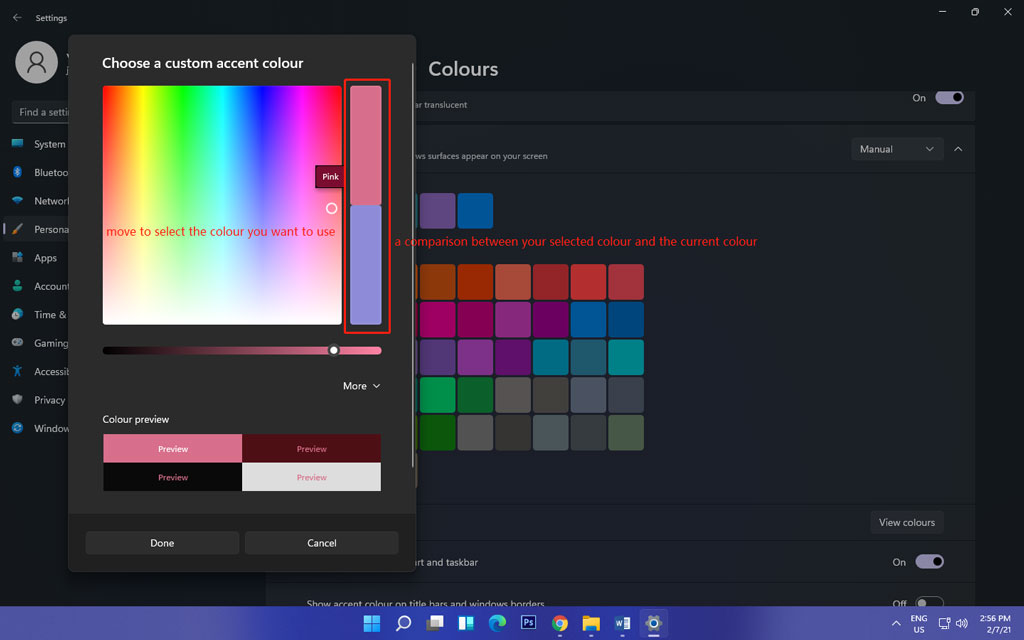Click the View colours button
Image resolution: width=1024 pixels, height=640 pixels.
tap(906, 522)
